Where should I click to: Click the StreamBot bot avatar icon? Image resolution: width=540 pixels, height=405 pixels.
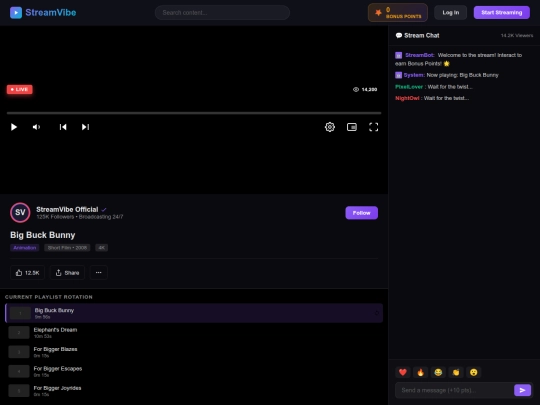[x=398, y=55]
